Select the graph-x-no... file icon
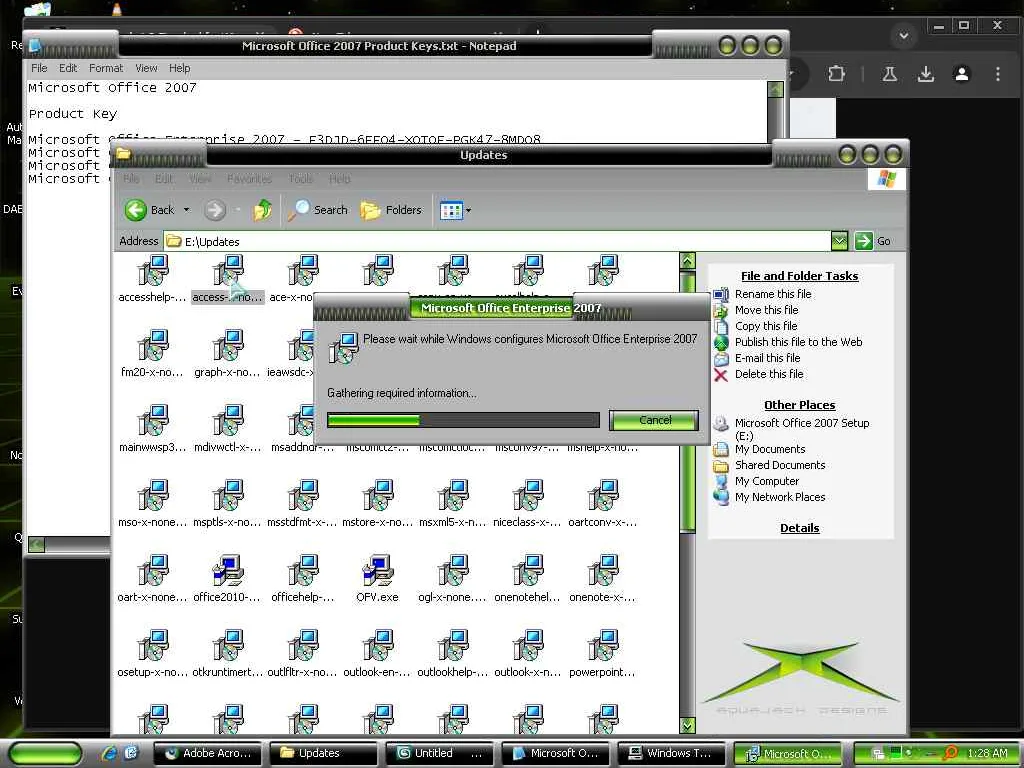Screen dimensions: 1024x768 point(227,345)
